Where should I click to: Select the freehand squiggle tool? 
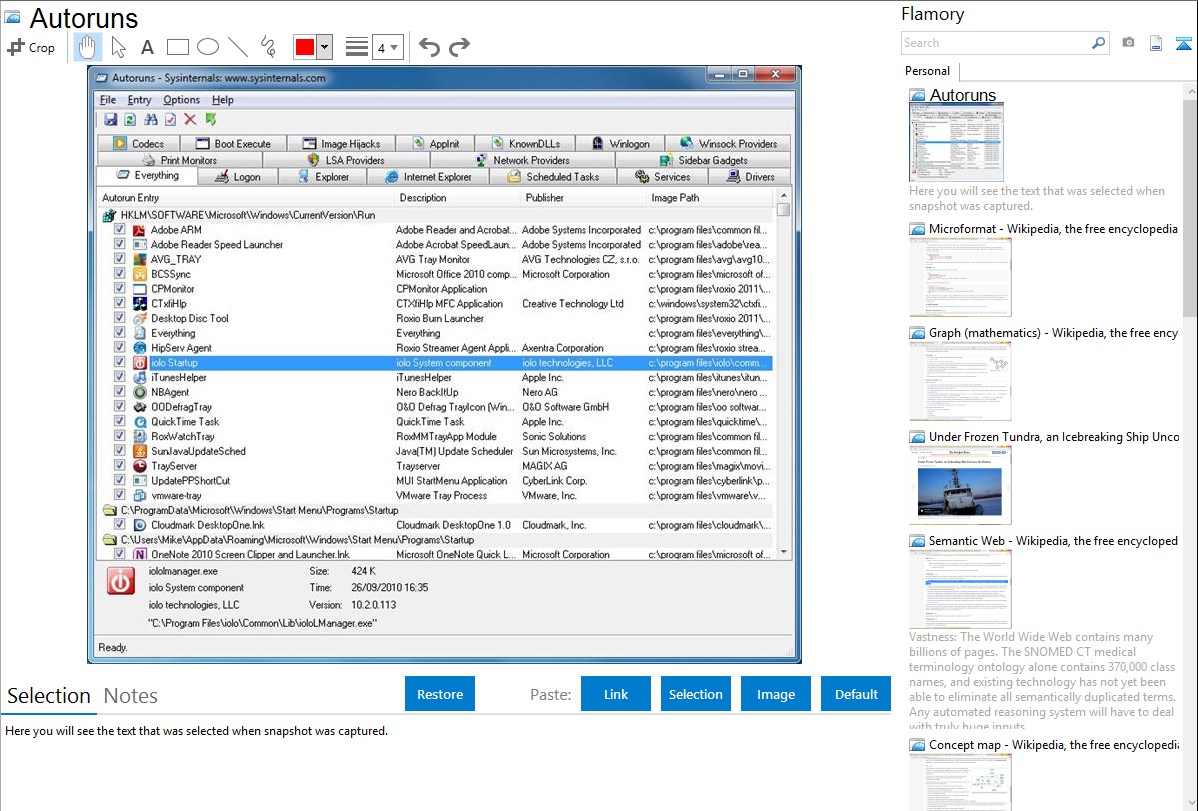click(268, 47)
